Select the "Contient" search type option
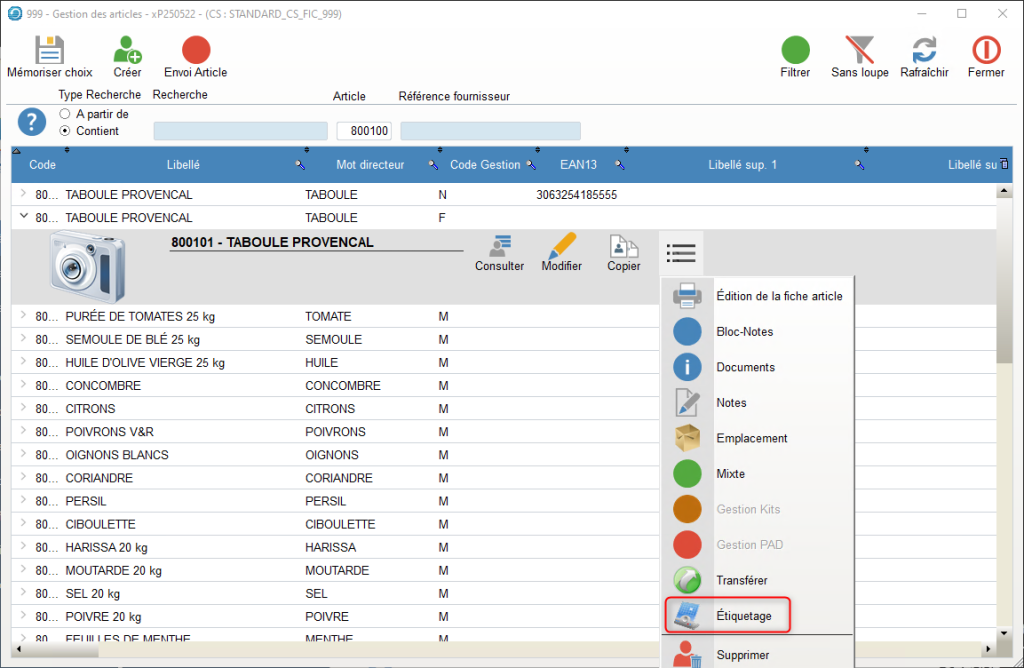This screenshot has width=1024, height=668. [65, 131]
